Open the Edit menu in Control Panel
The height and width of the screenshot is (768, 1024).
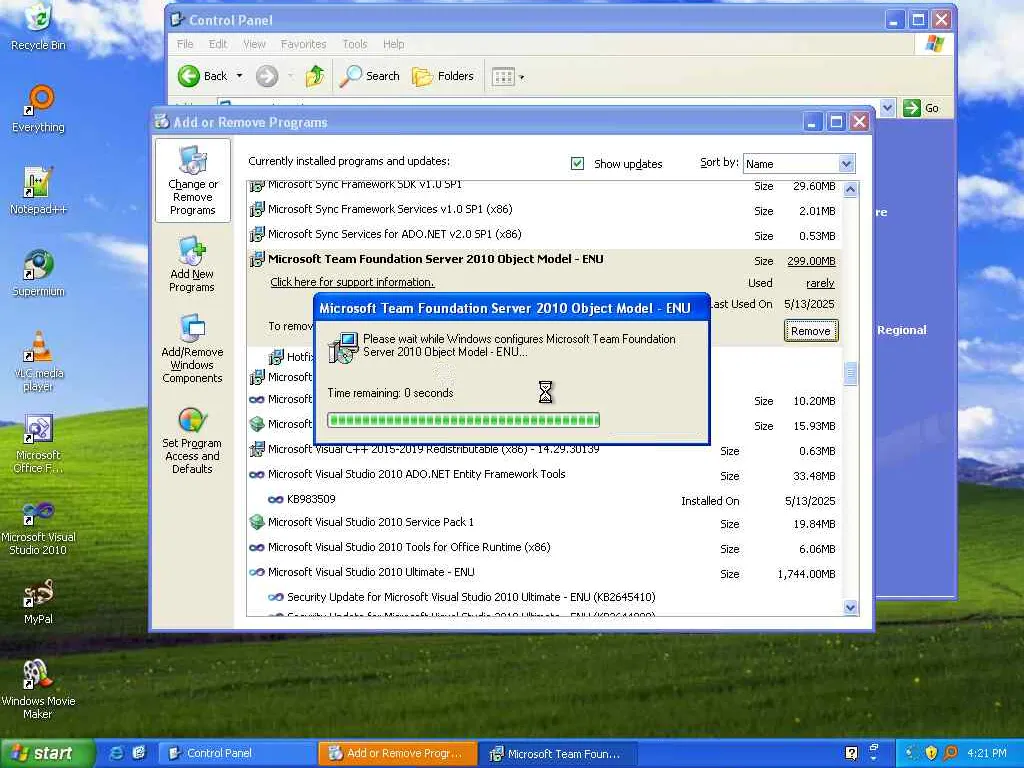tap(218, 44)
